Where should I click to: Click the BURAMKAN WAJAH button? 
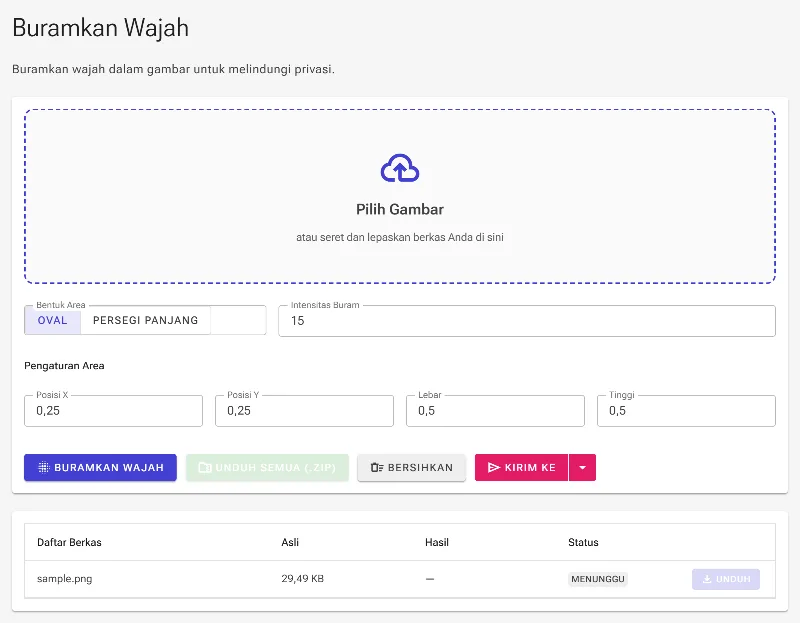101,467
